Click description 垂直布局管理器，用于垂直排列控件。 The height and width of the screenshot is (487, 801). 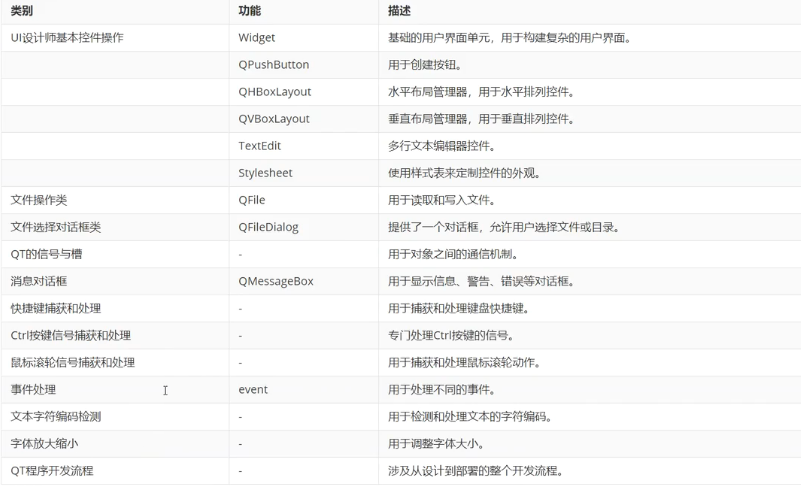[481, 119]
